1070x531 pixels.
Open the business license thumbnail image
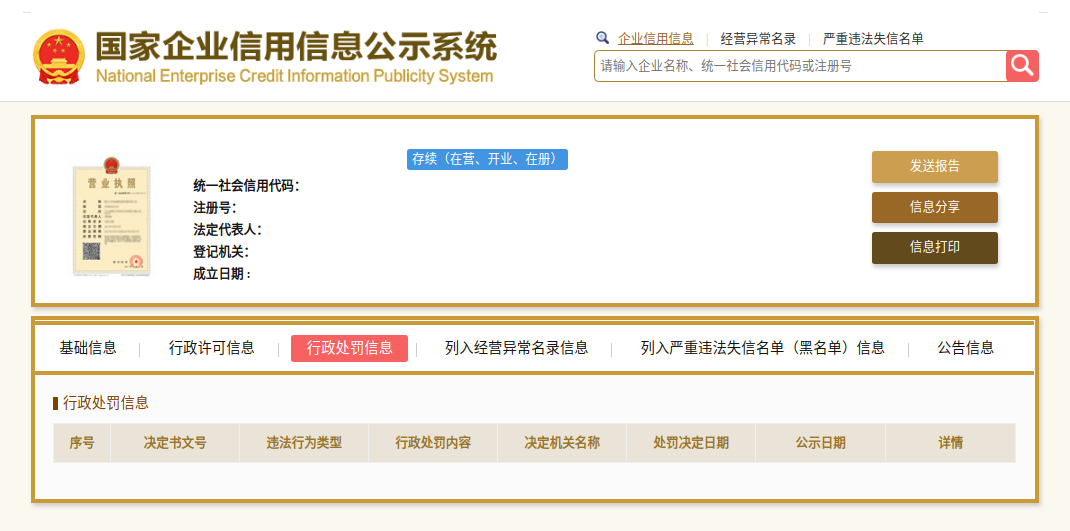(112, 216)
